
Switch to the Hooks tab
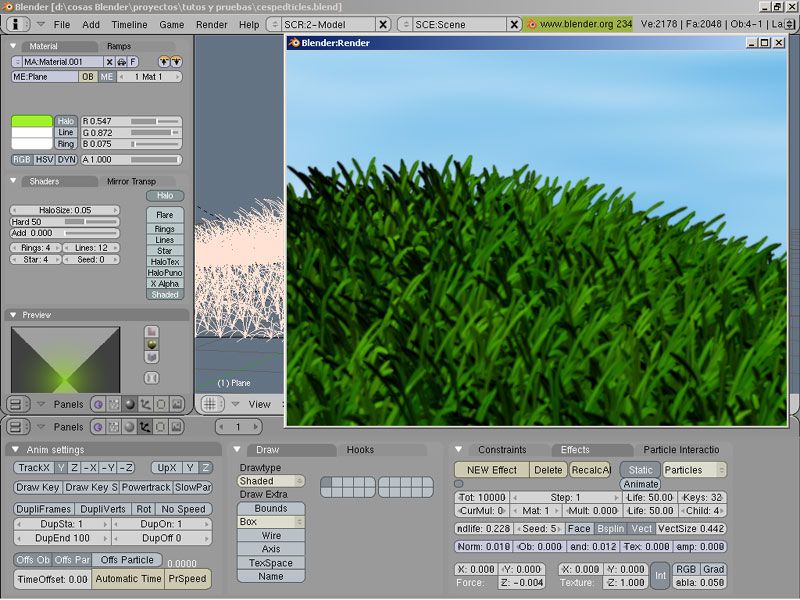pos(360,449)
